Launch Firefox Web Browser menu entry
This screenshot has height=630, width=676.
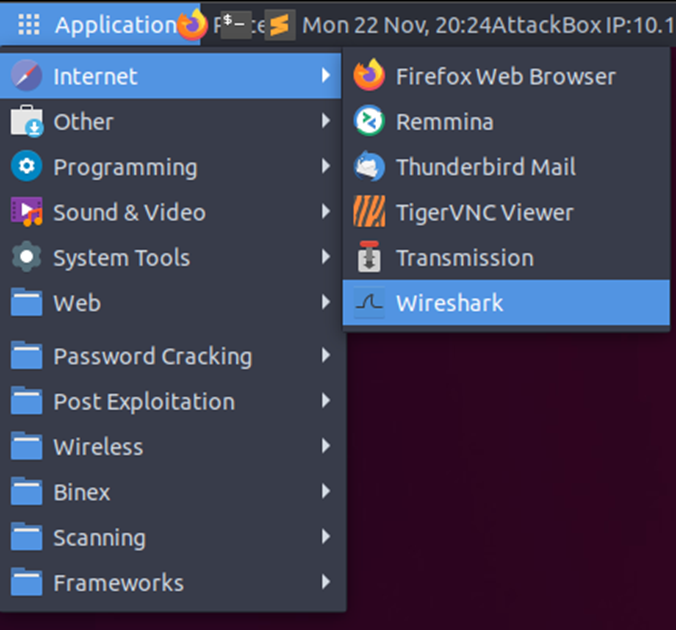point(506,76)
